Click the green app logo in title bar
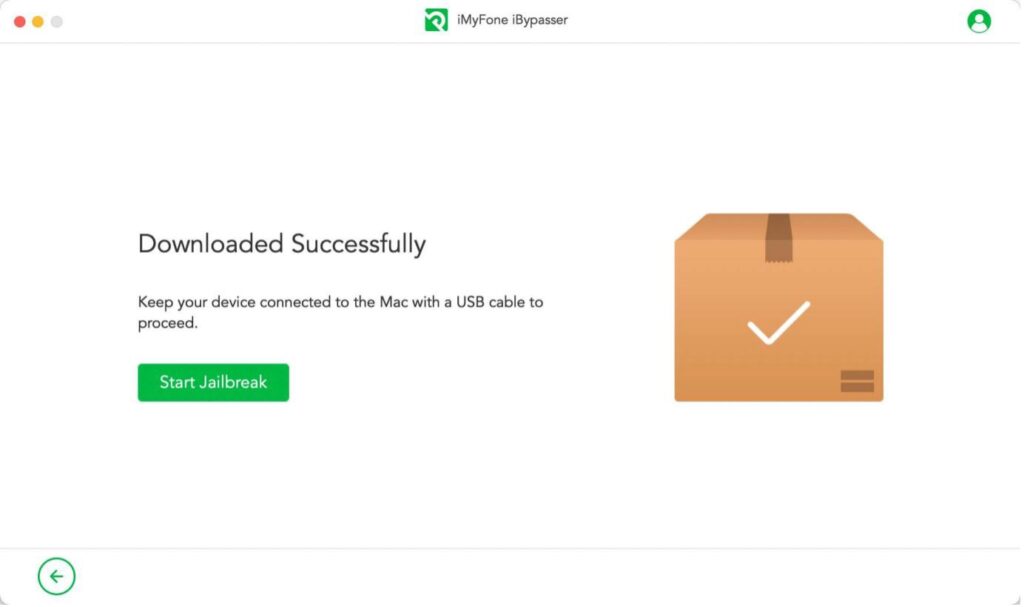This screenshot has height=607, width=1024. tap(435, 19)
